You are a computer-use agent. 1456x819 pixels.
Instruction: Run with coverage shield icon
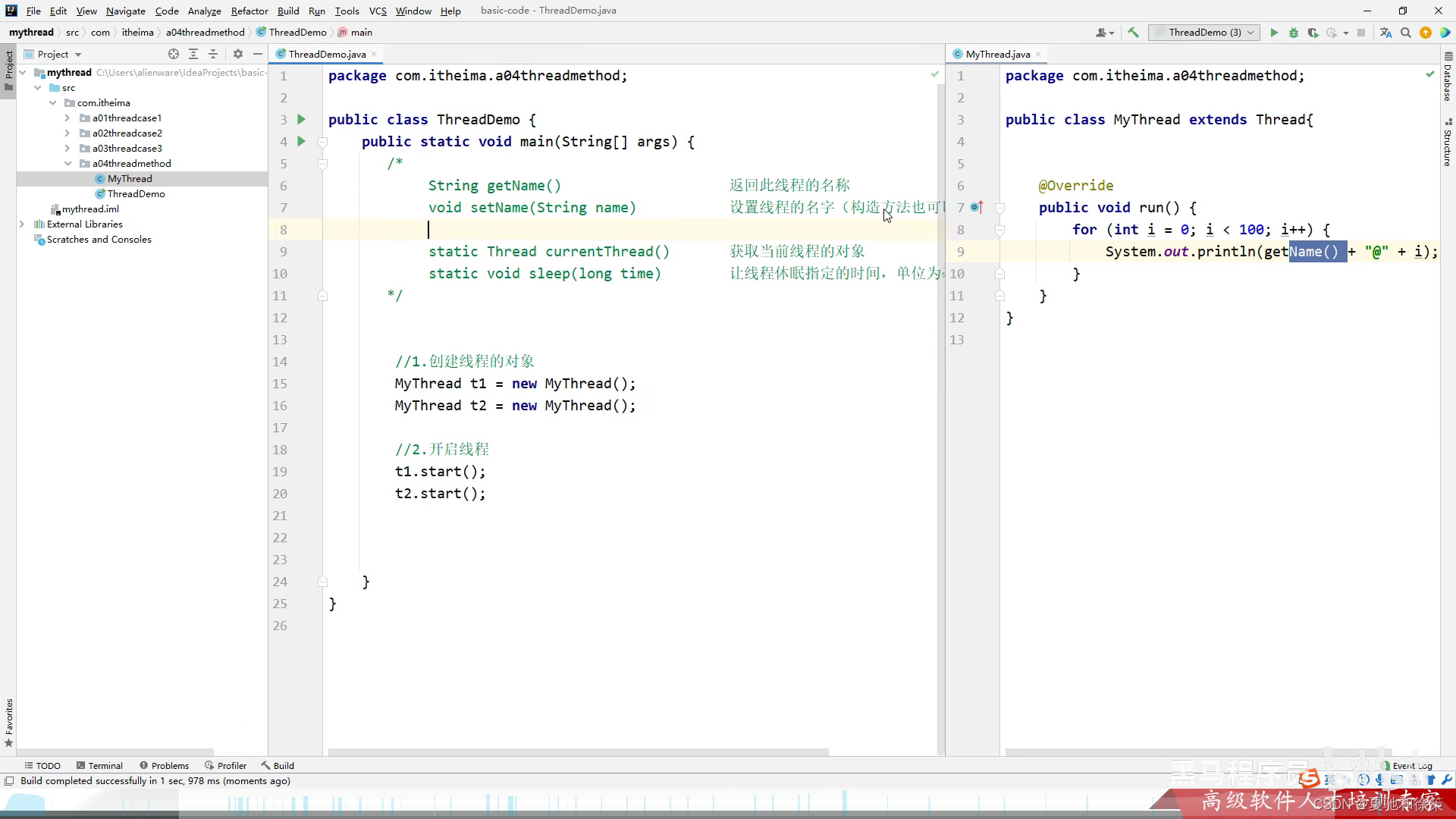(x=1313, y=33)
